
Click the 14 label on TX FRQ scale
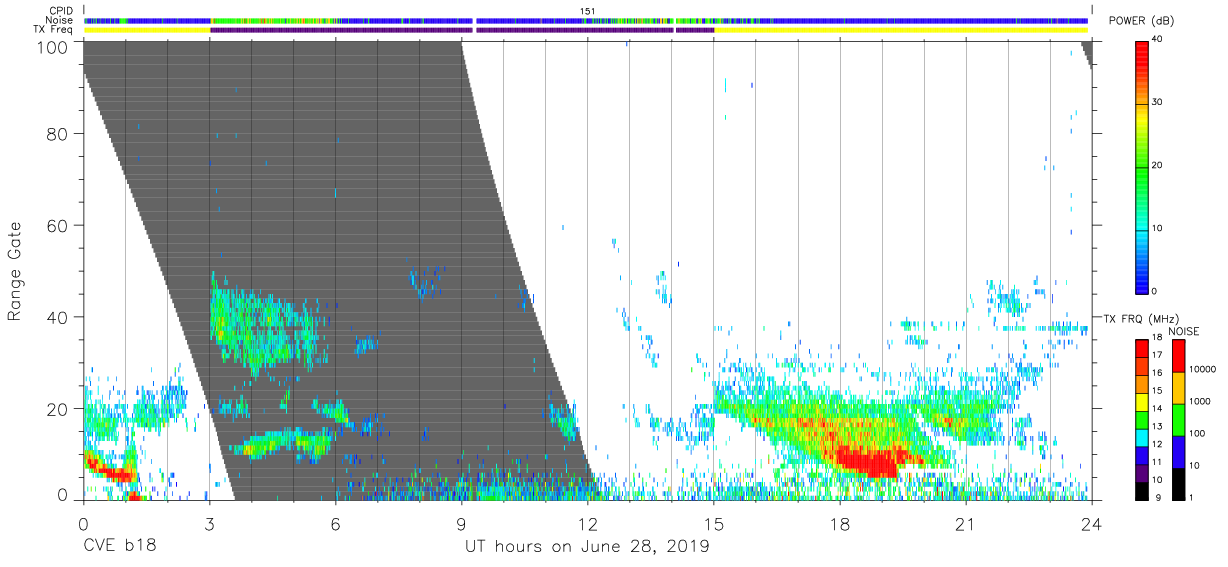(x=1159, y=408)
